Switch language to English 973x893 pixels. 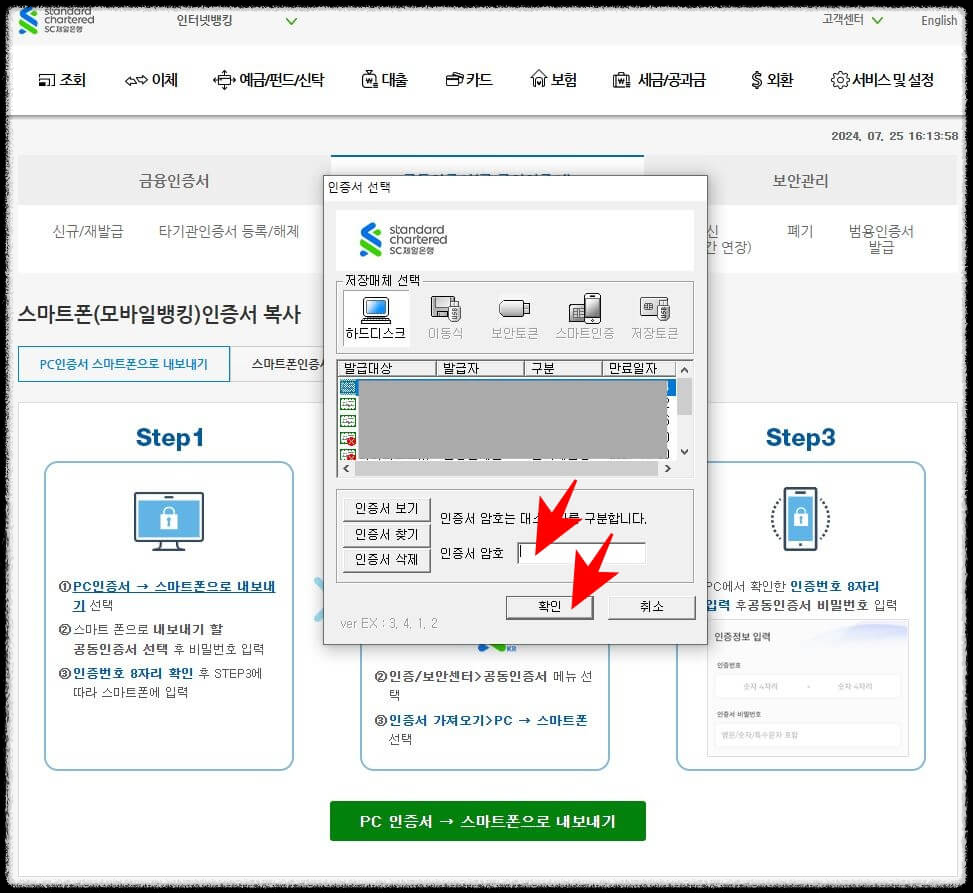(939, 20)
